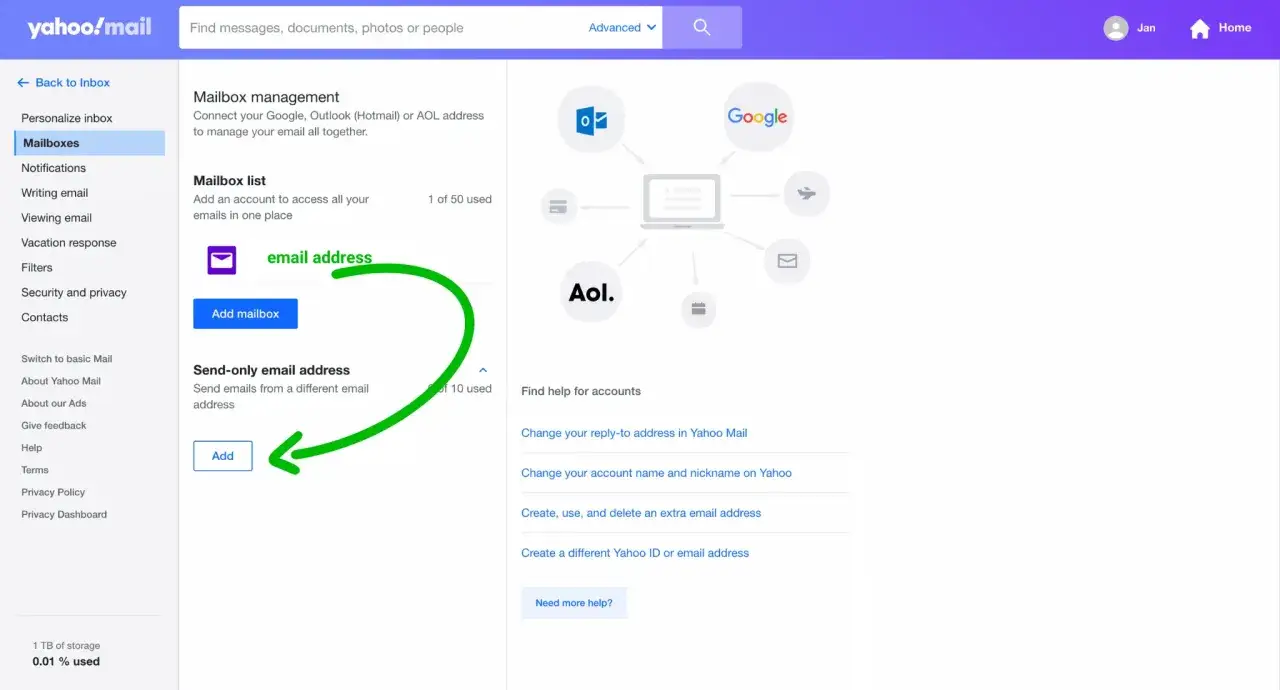Open Change your reply-to address link
The width and height of the screenshot is (1280, 690).
click(634, 433)
